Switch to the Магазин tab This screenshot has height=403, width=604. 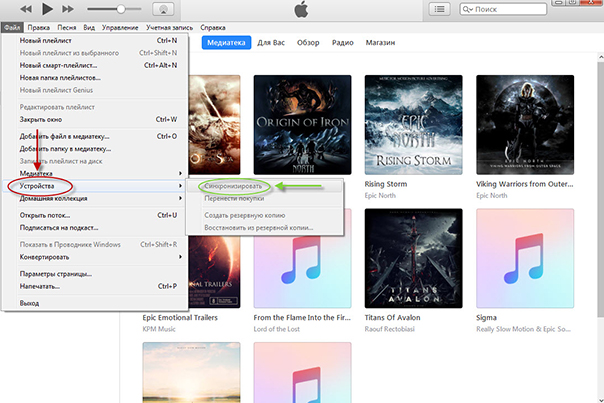pos(380,44)
